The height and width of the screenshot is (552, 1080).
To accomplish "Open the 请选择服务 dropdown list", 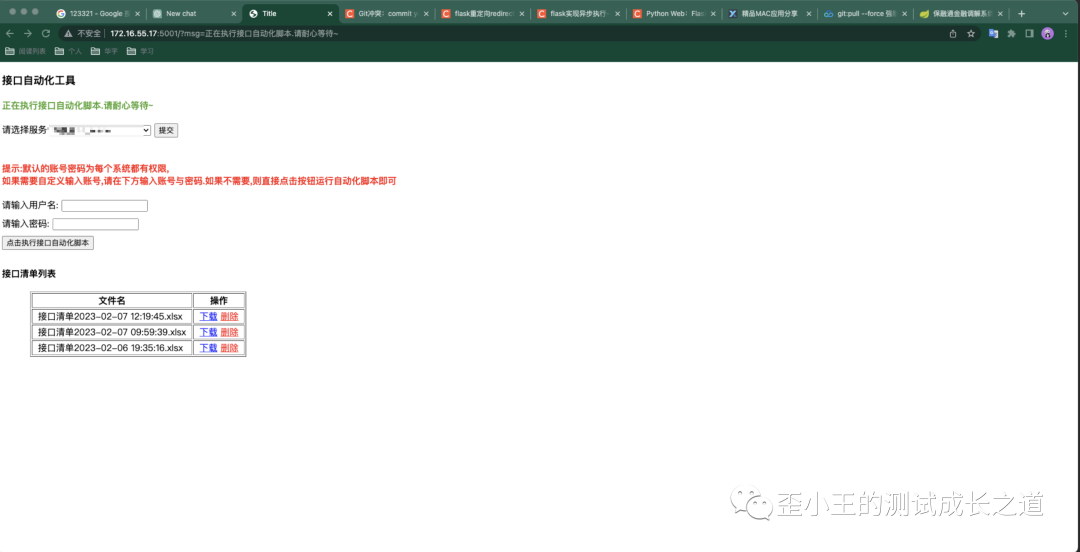I will [100, 130].
